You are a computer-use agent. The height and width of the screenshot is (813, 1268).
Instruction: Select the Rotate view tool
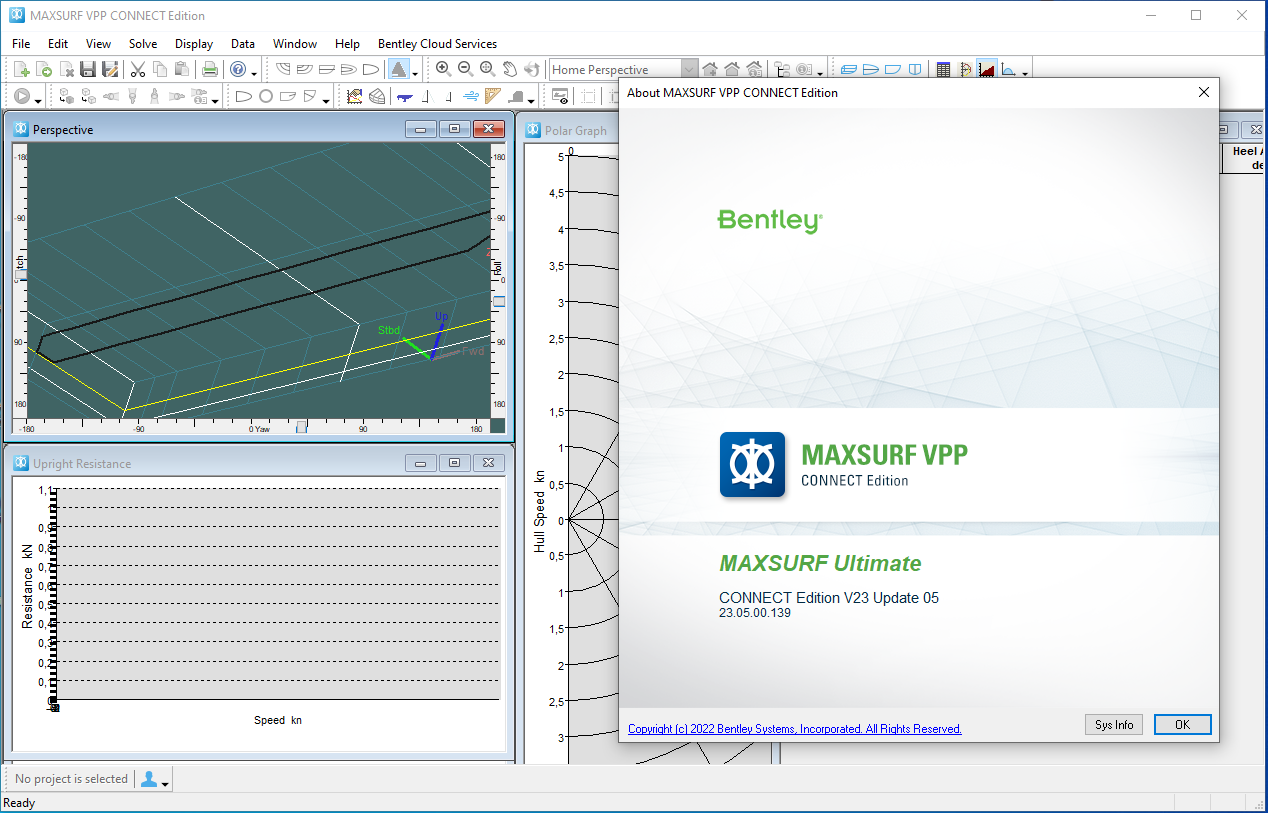pyautogui.click(x=531, y=68)
